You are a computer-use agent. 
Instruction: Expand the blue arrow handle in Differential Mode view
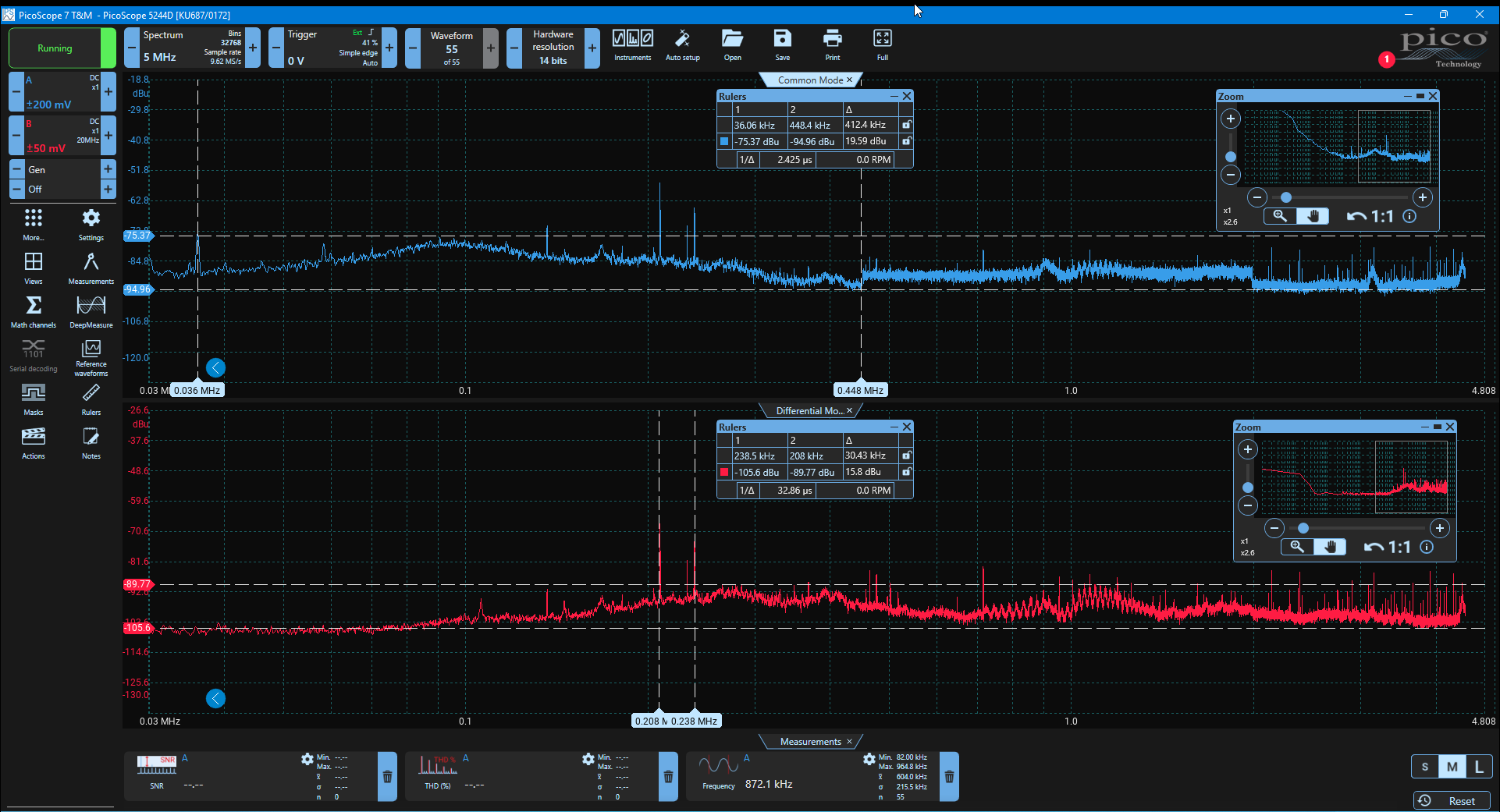[x=215, y=698]
